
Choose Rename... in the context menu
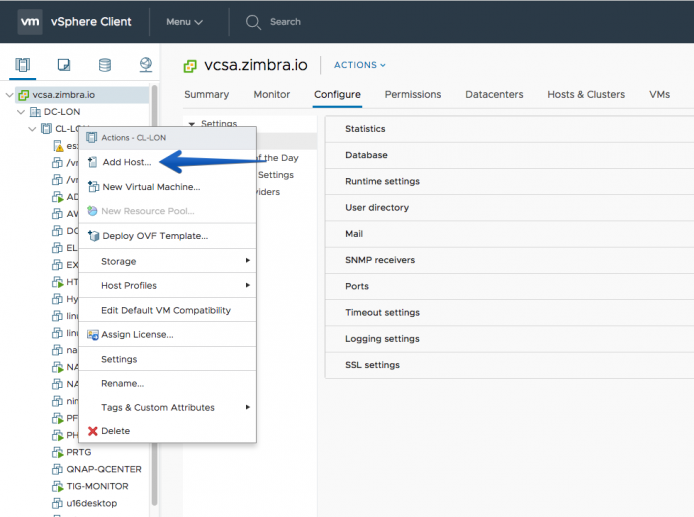coord(167,383)
